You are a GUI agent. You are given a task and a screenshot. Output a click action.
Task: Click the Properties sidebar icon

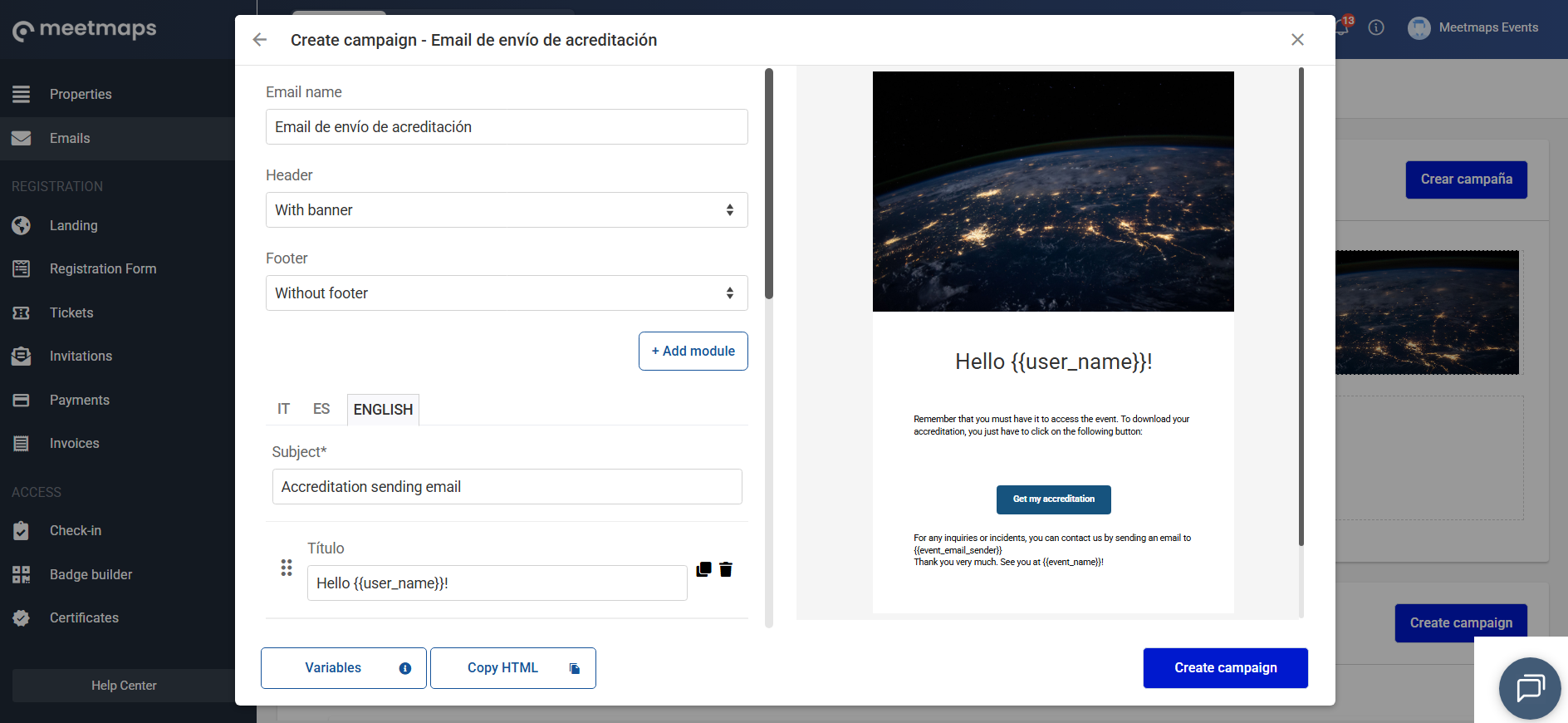click(22, 94)
